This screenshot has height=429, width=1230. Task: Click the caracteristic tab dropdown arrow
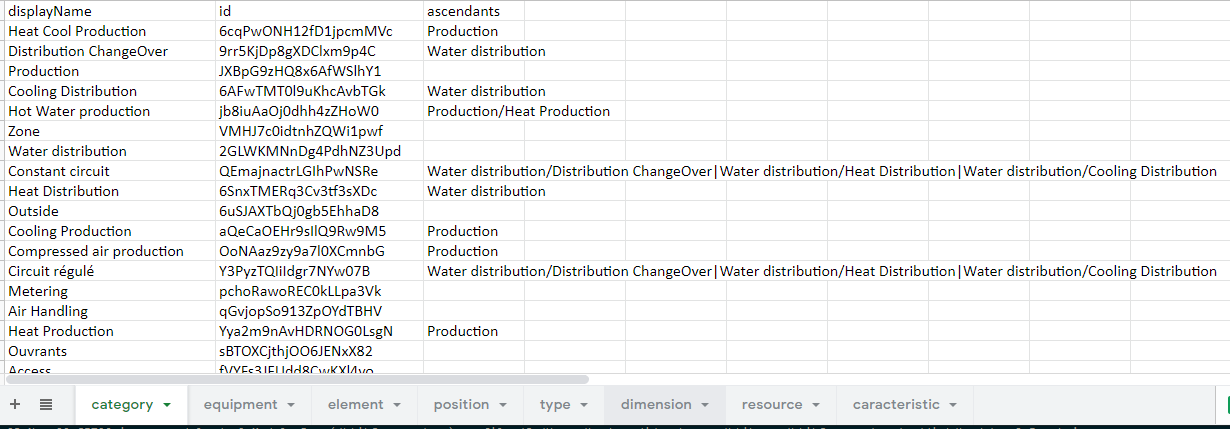click(x=953, y=405)
